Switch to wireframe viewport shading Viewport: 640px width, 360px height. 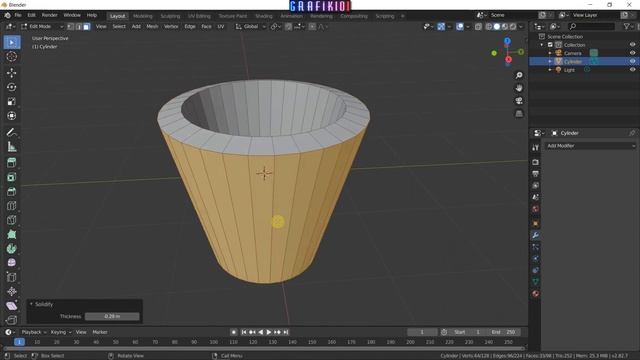[x=489, y=27]
